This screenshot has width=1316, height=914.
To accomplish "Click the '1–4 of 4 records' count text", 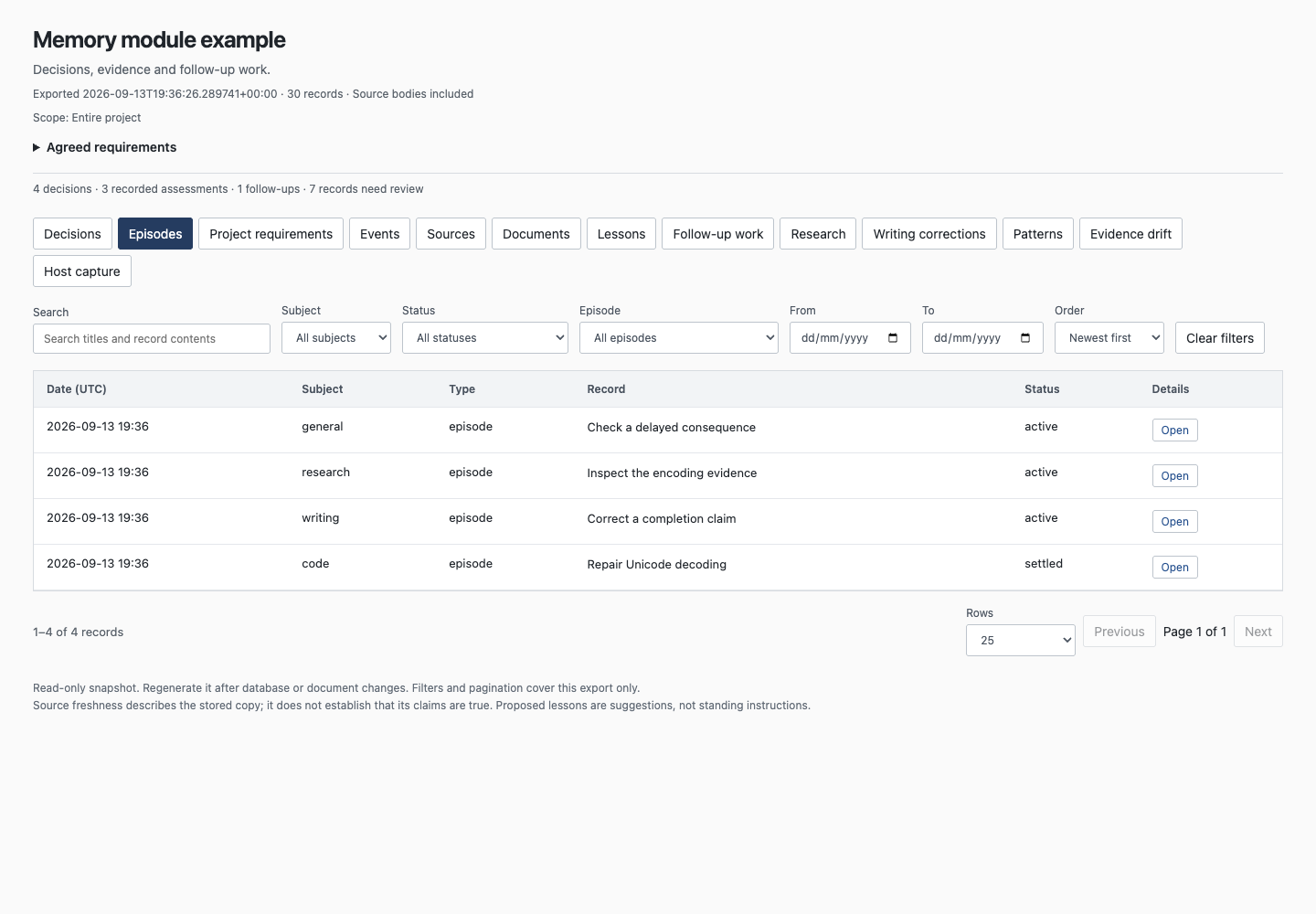I will [79, 632].
